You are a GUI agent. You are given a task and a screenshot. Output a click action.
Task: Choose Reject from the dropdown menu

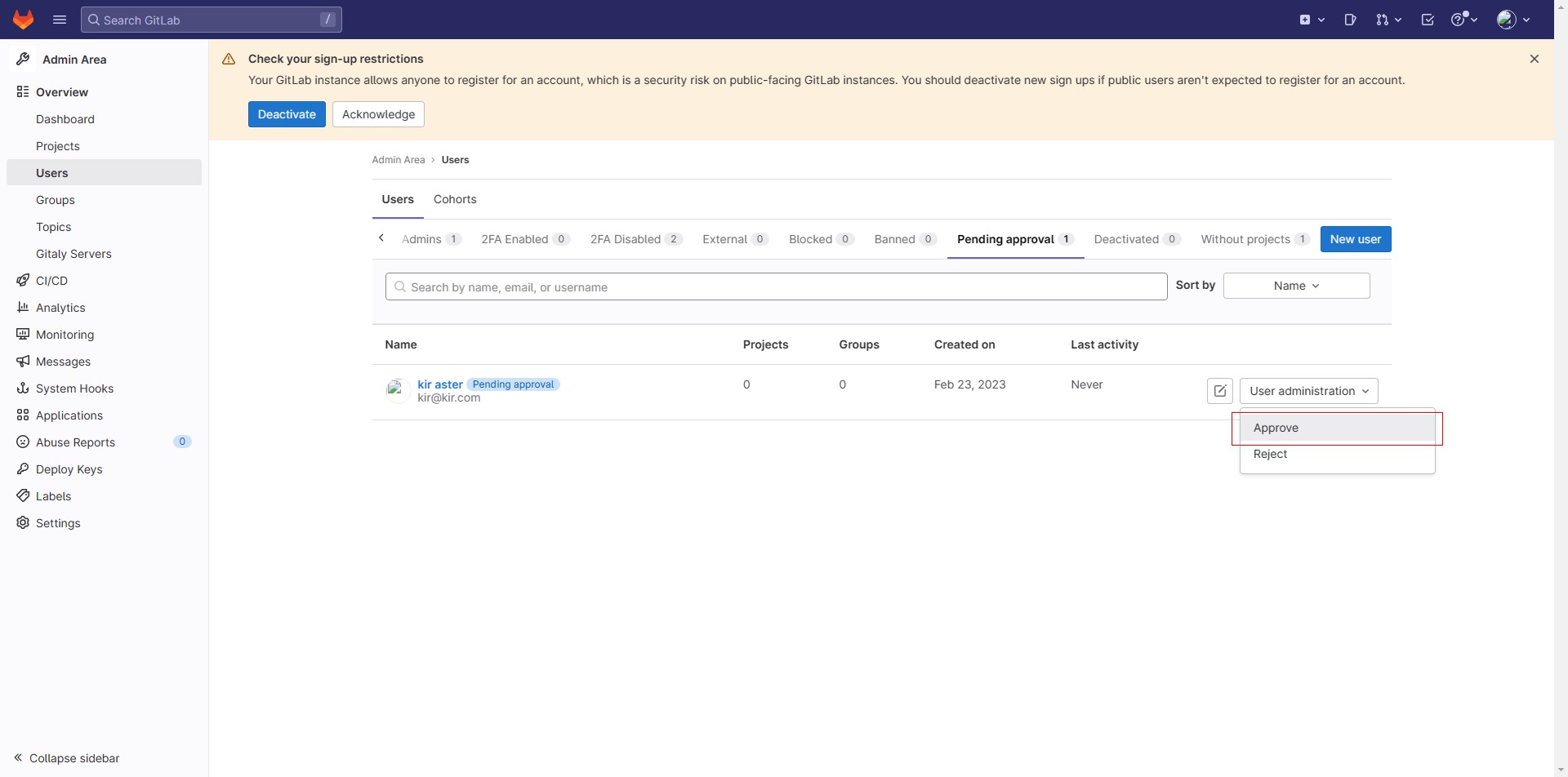point(1338,454)
